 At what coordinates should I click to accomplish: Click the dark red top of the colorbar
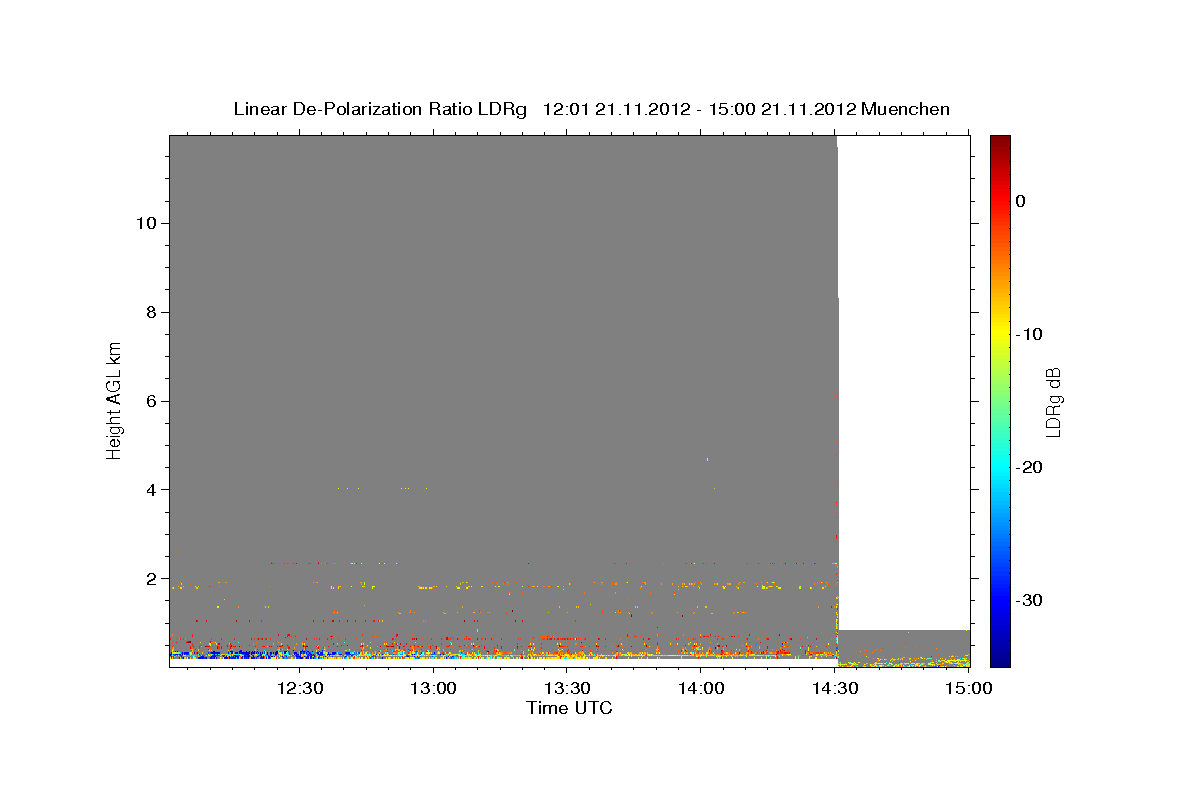(x=1000, y=141)
